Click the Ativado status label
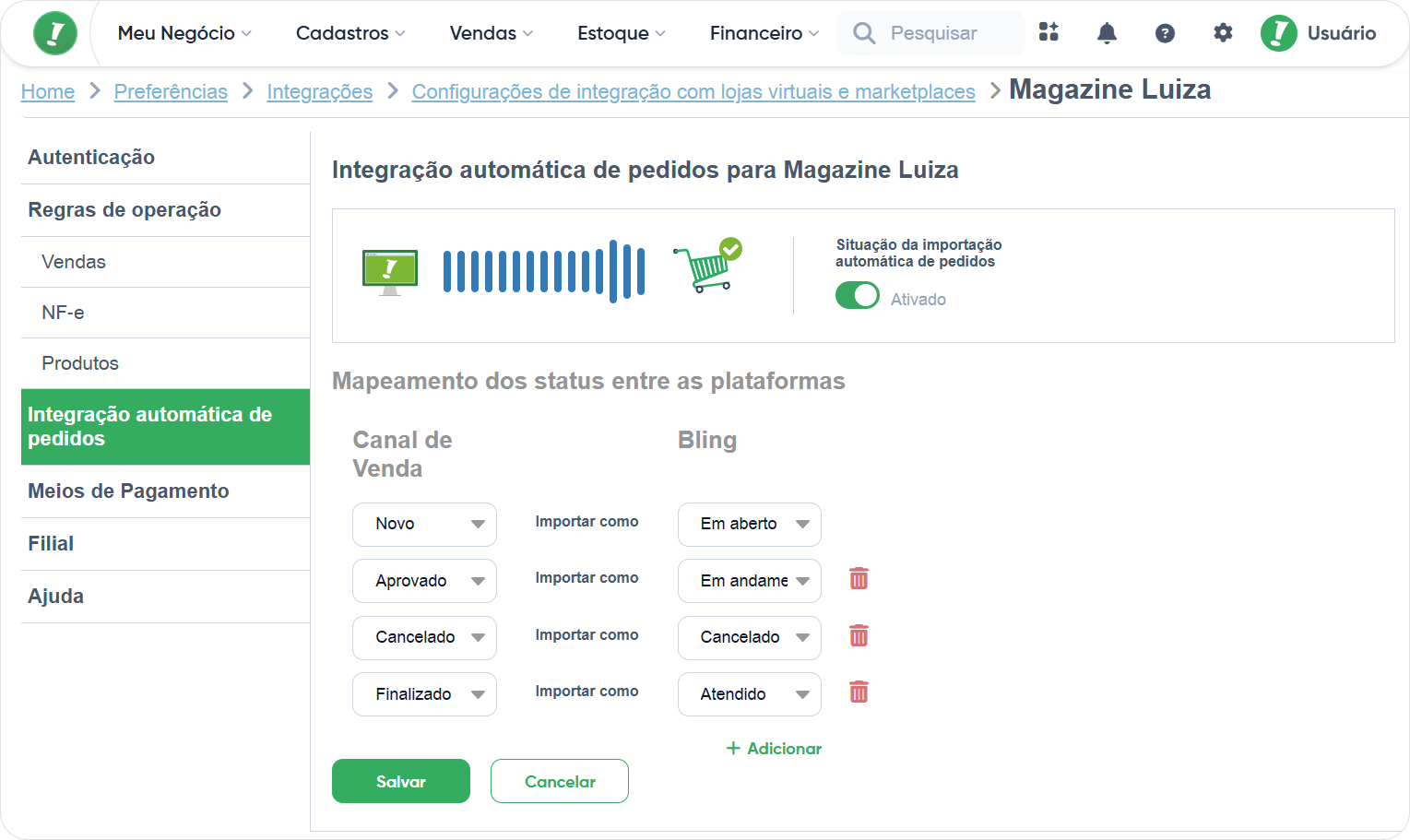Viewport: 1410px width, 840px height. point(918,300)
